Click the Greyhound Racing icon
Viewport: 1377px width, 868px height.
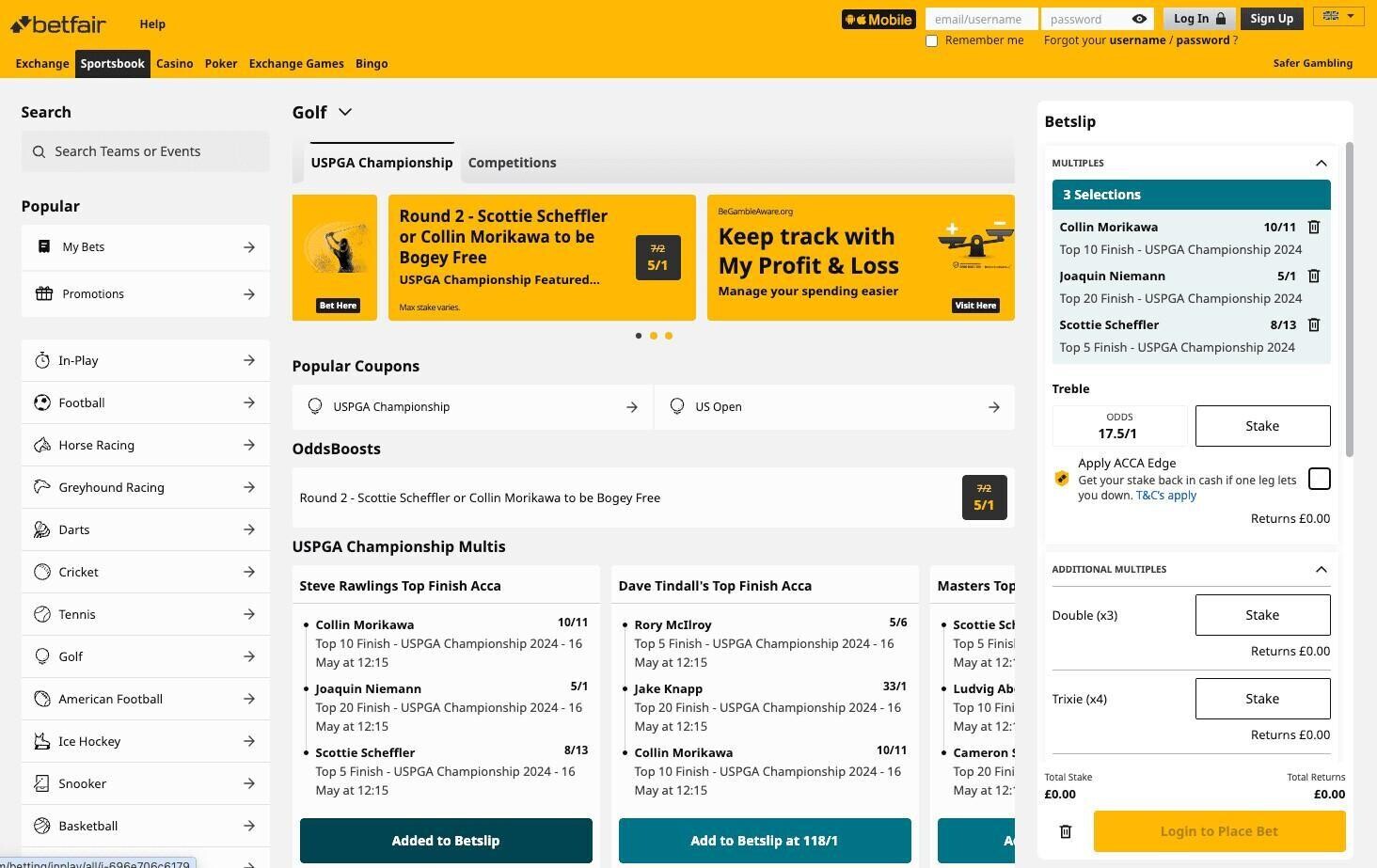41,487
